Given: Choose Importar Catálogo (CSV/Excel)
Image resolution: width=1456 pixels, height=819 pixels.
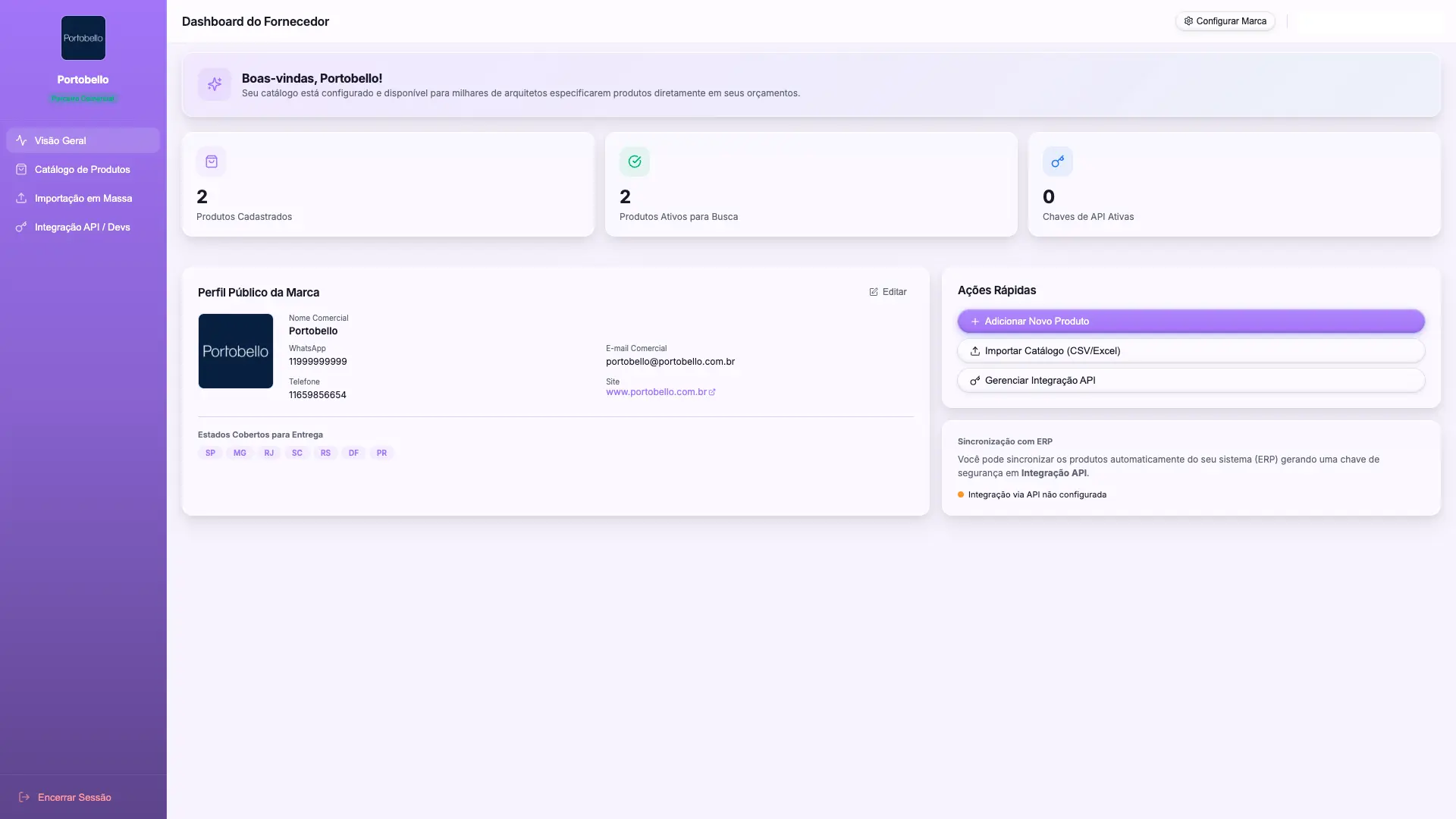Looking at the screenshot, I should tap(1191, 351).
